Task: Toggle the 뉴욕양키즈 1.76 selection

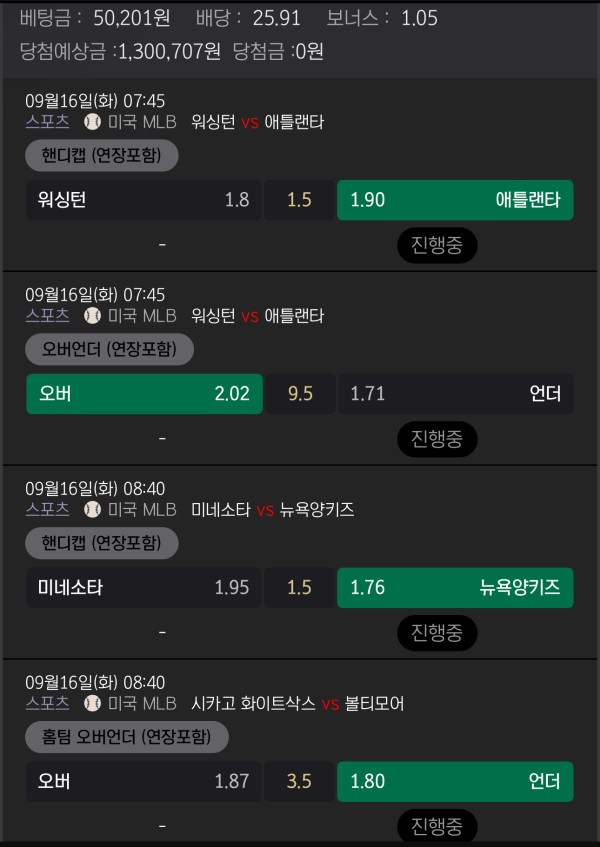Action: 455,588
